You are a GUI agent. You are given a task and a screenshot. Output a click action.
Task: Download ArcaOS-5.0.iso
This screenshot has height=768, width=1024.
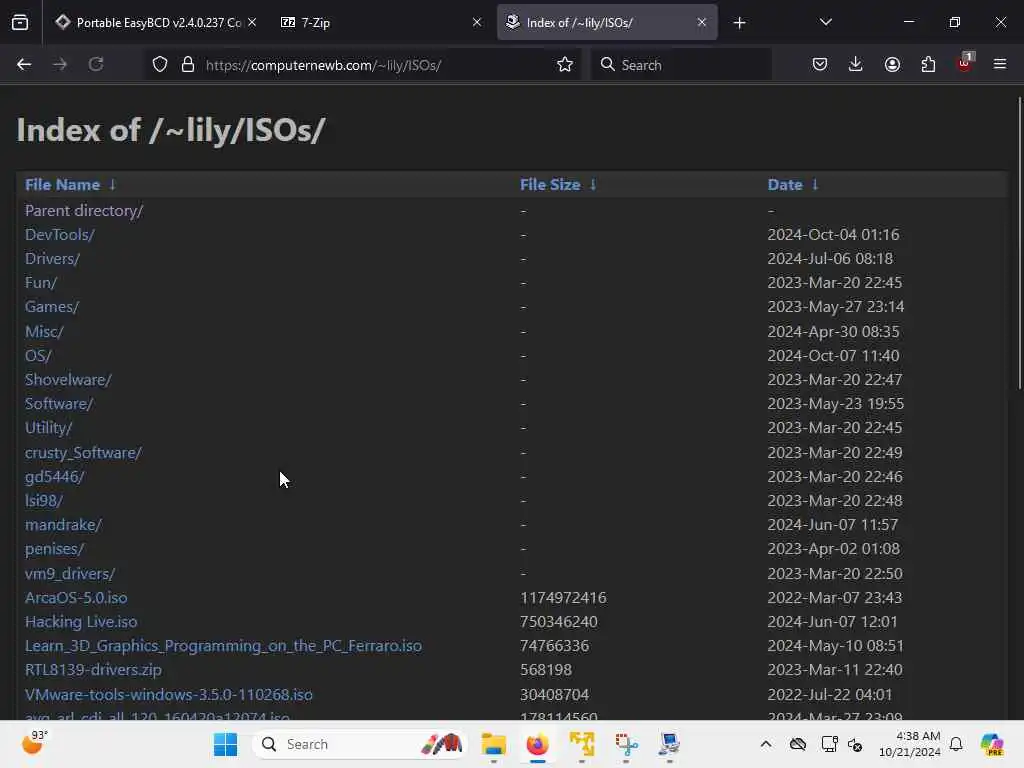pyautogui.click(x=76, y=598)
